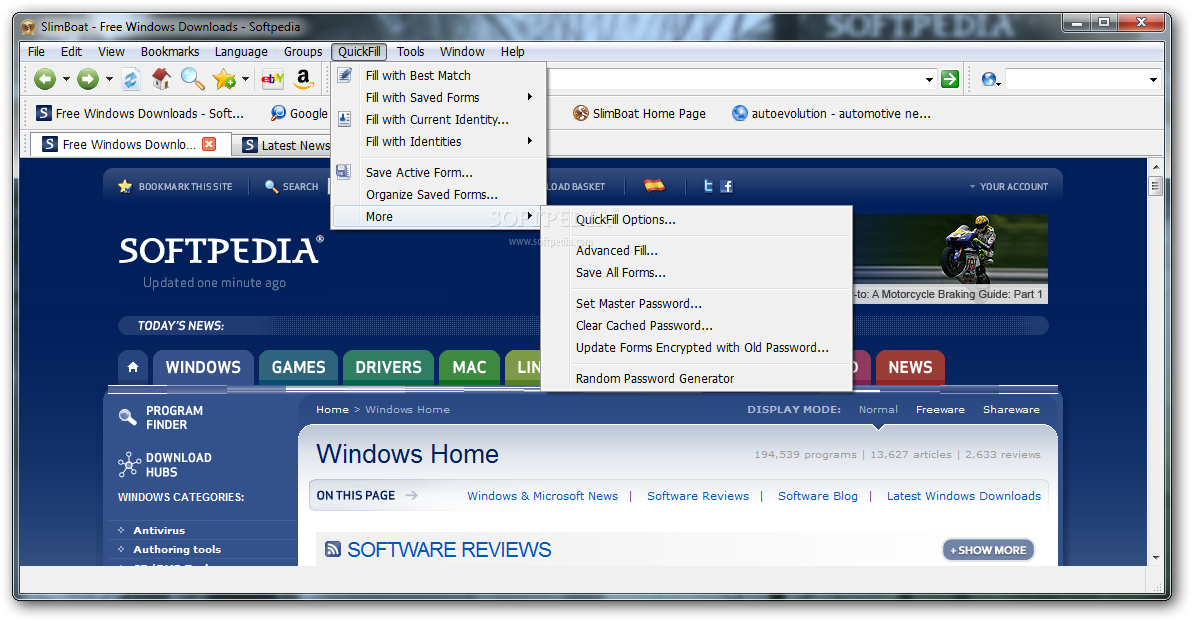Screen dimensions: 1192x621
Task: Open the SlimBoat Home Page bookmark
Action: point(639,113)
